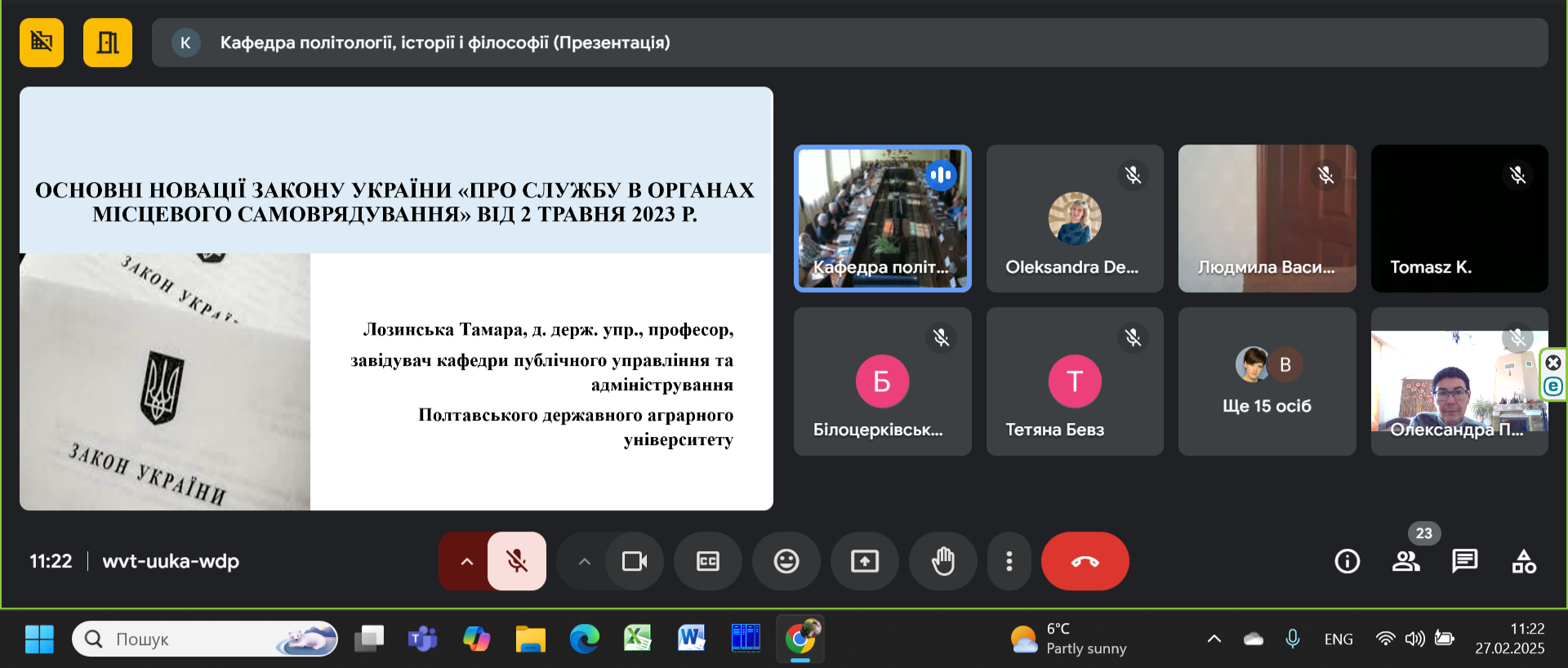The height and width of the screenshot is (668, 1568).
Task: Open the yellow side panel layout button
Action: [107, 42]
